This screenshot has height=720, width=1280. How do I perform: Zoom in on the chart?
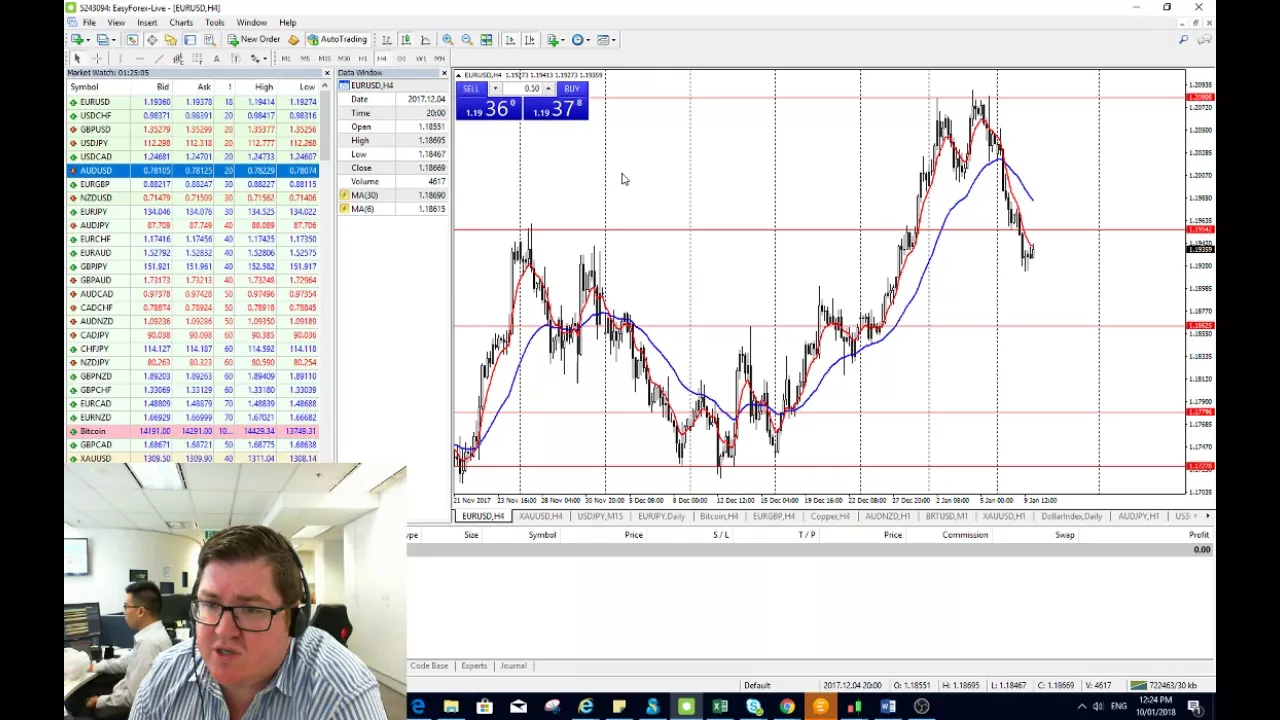click(x=448, y=40)
